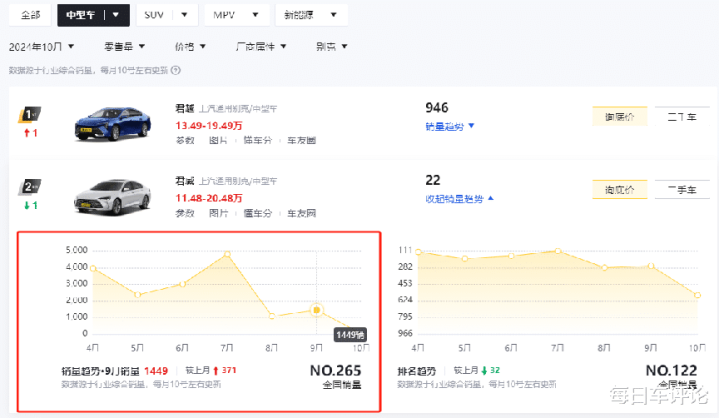Click the 13.49-19.49万 price text
Screen dimensions: 719x418
[209, 125]
